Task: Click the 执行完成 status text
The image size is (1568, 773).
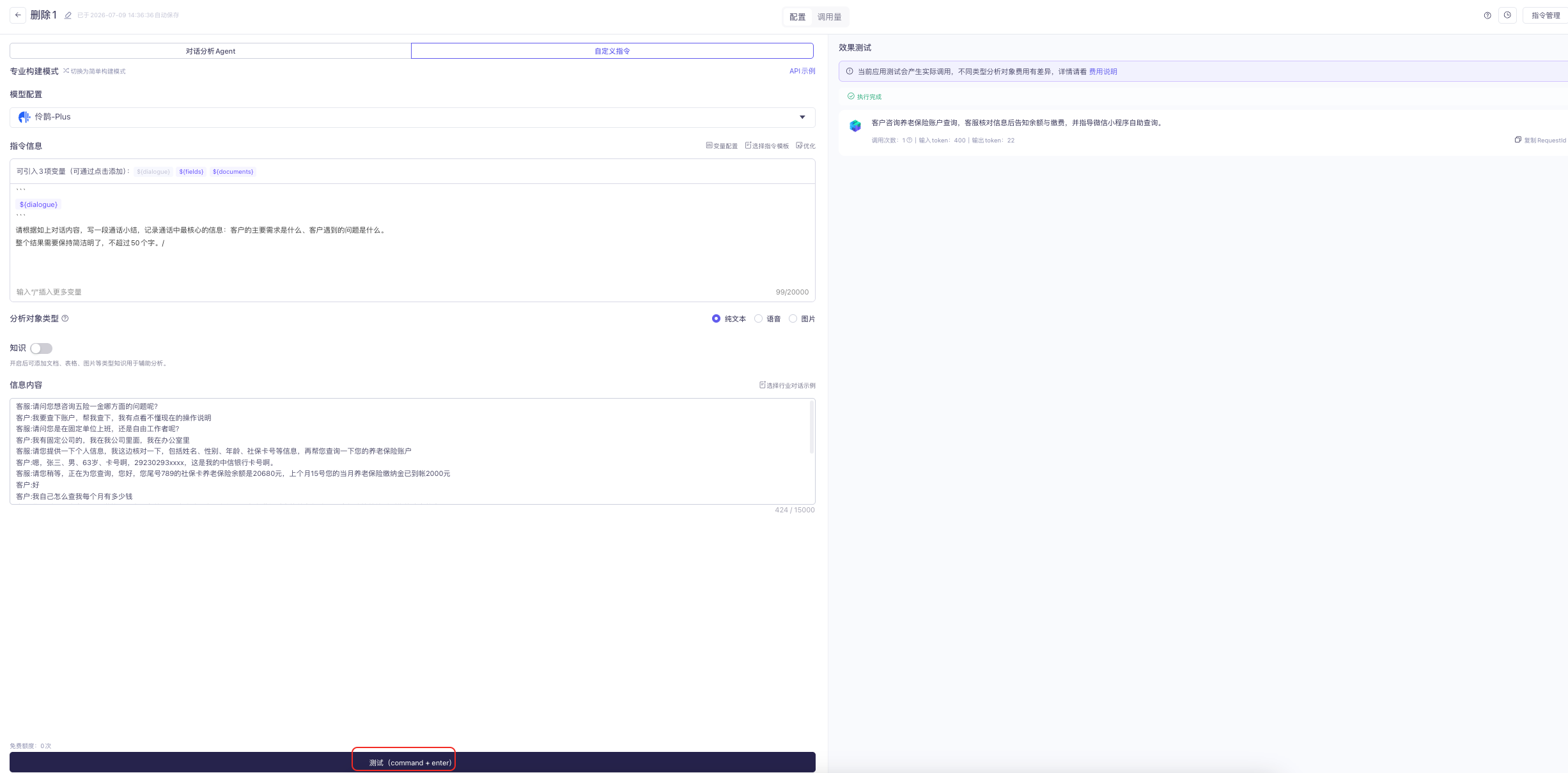Action: pos(869,97)
